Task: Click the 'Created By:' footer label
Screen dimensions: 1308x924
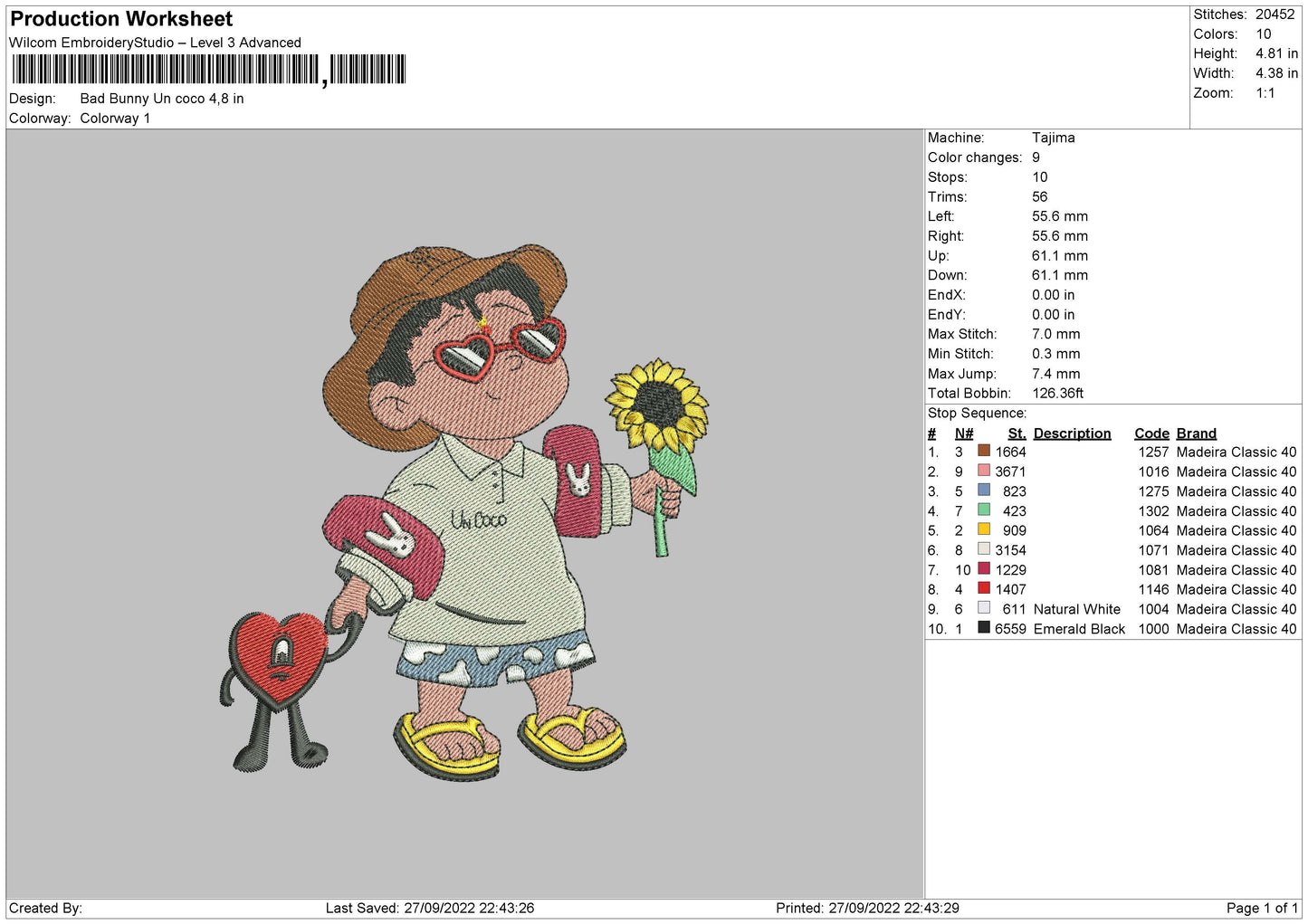Action: (45, 909)
